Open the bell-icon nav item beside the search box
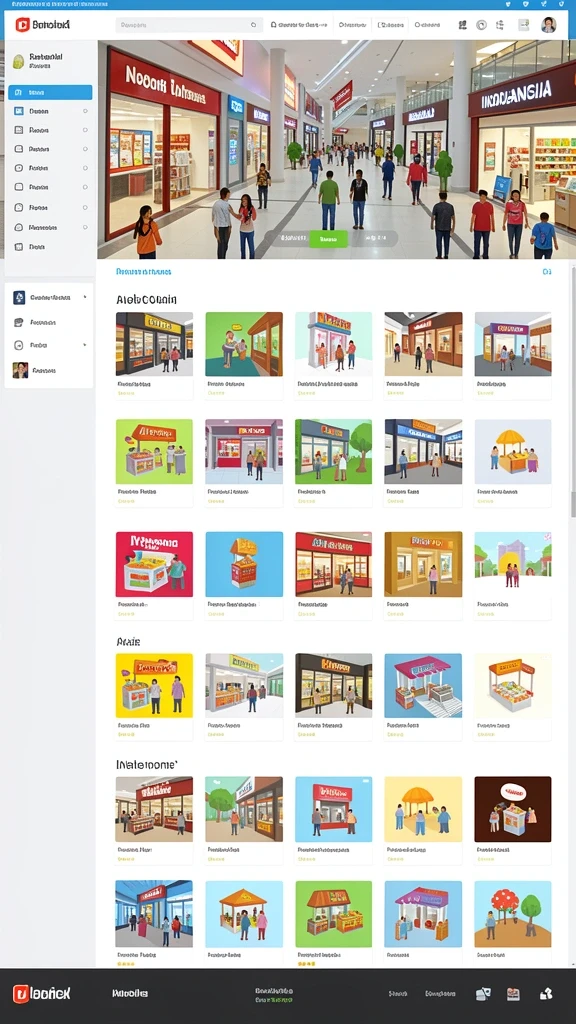 click(x=297, y=25)
